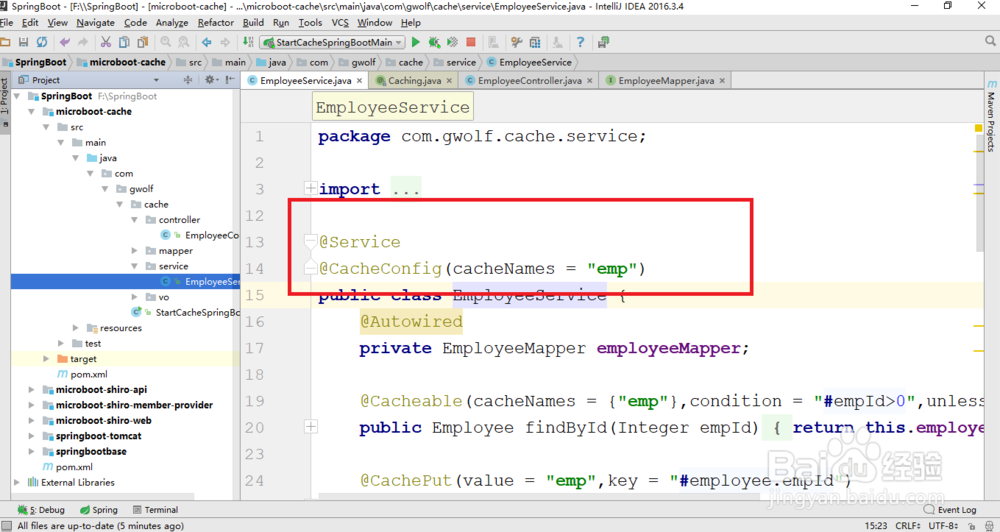Expand the springboot-tomcat module

pos(31,436)
